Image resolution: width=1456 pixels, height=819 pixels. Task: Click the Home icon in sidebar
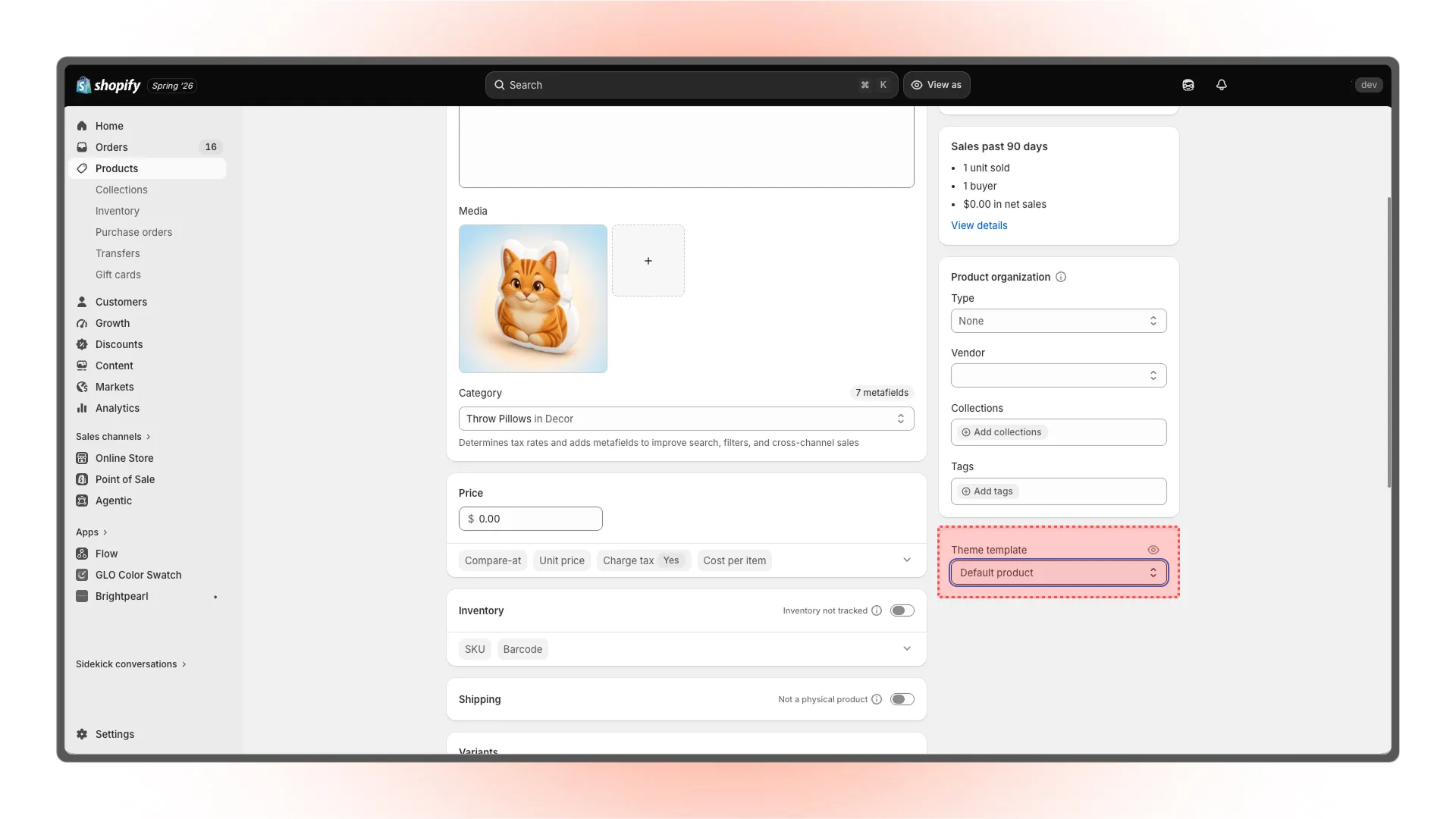82,126
